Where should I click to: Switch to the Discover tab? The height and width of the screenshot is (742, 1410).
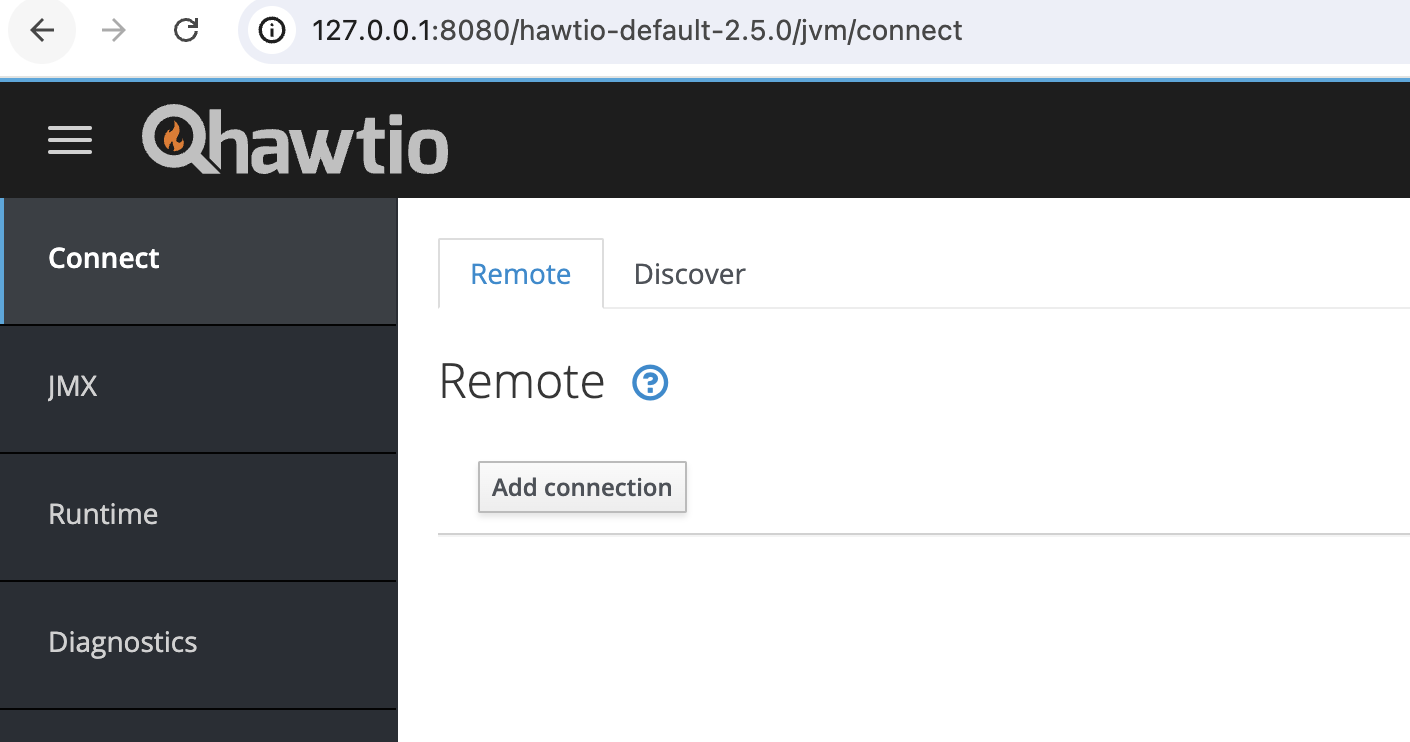pyautogui.click(x=689, y=274)
